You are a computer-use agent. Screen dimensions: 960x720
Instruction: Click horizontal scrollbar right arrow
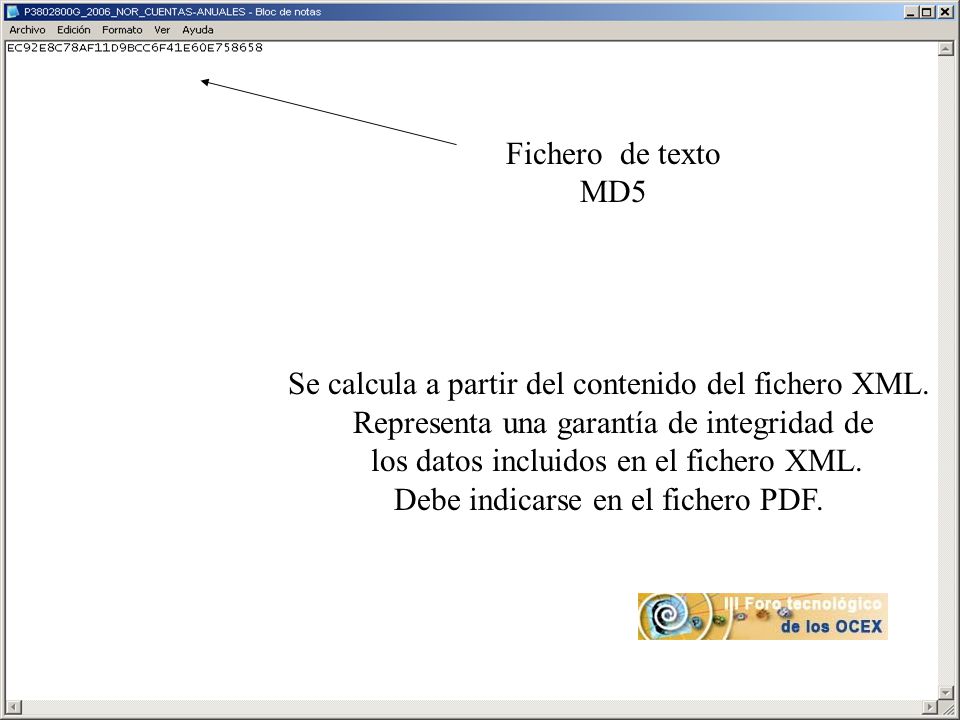(930, 707)
